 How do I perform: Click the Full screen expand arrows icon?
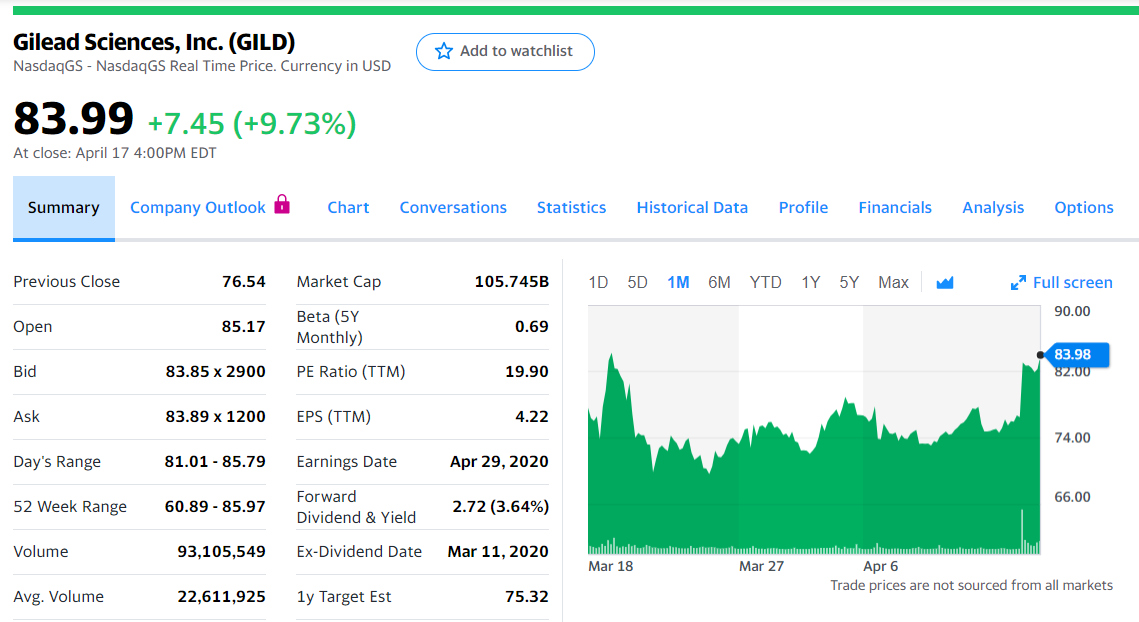(x=1018, y=283)
